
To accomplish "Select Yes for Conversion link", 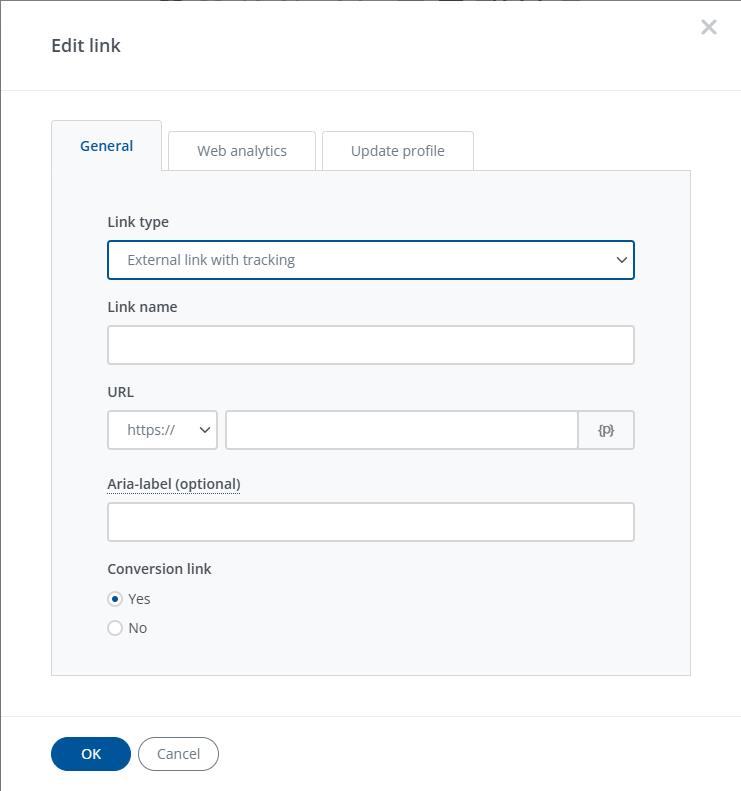I will 115,599.
